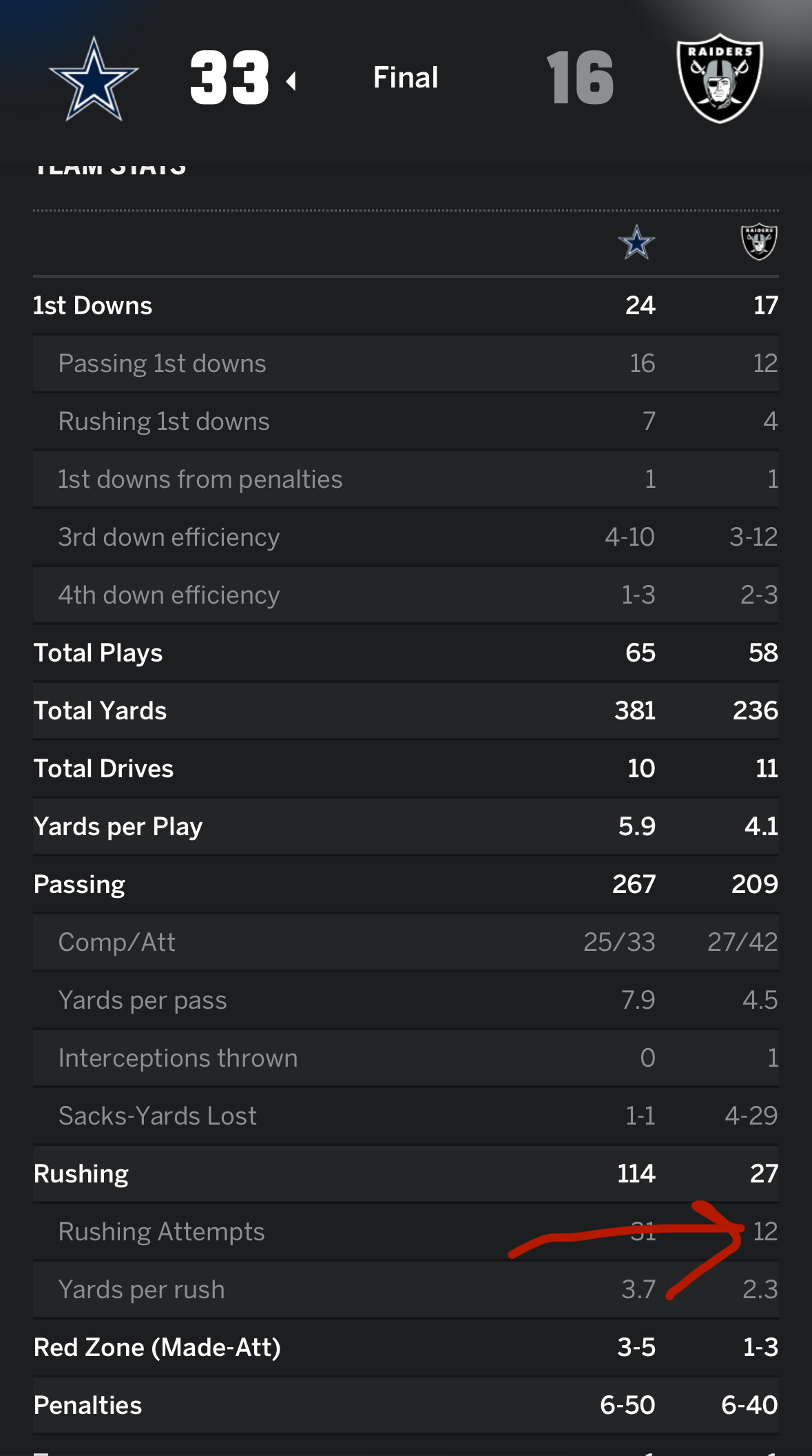Tap the "3rd down efficiency" label
Viewport: 812px width, 1456px height.
coord(169,537)
